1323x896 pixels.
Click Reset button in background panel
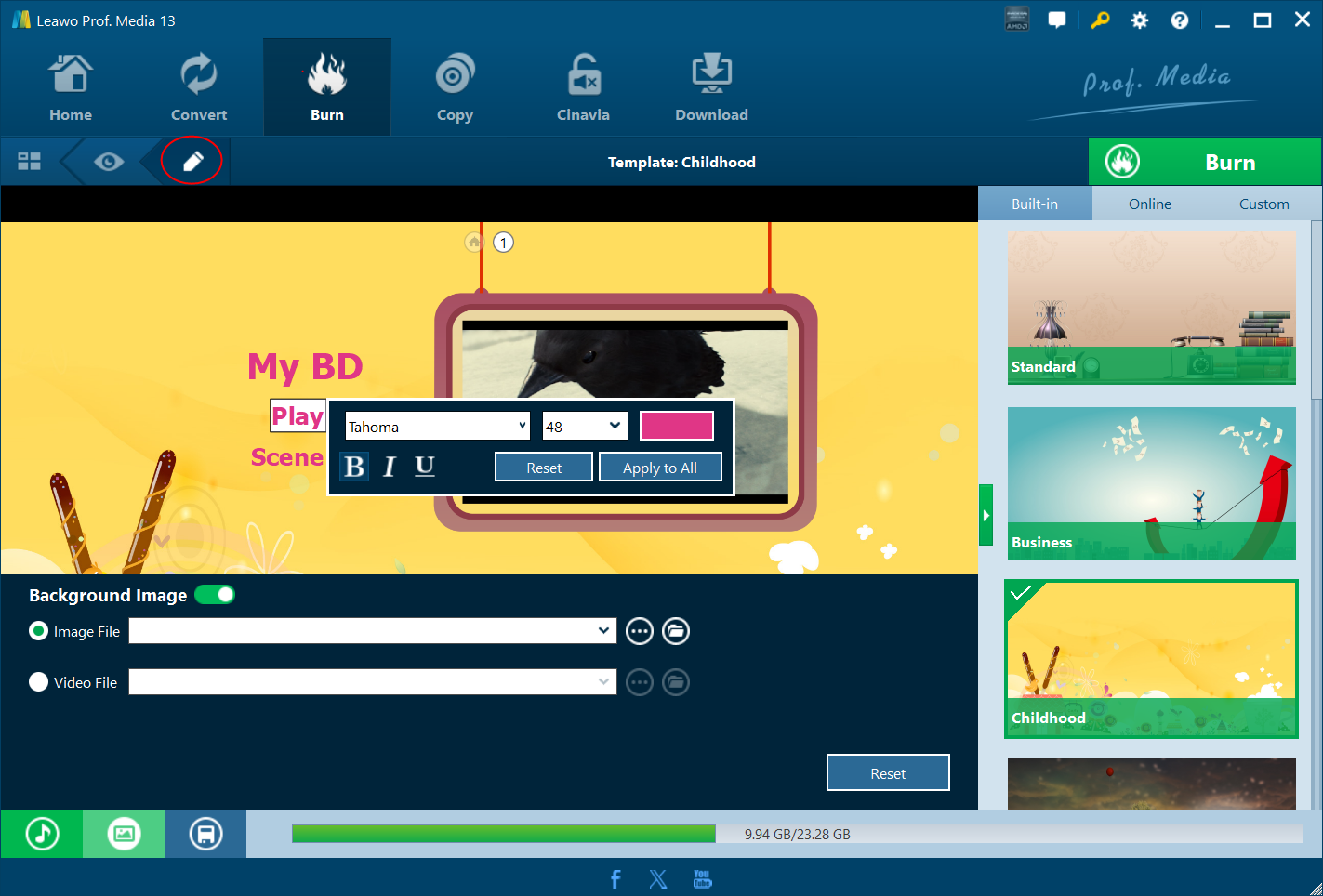click(888, 772)
